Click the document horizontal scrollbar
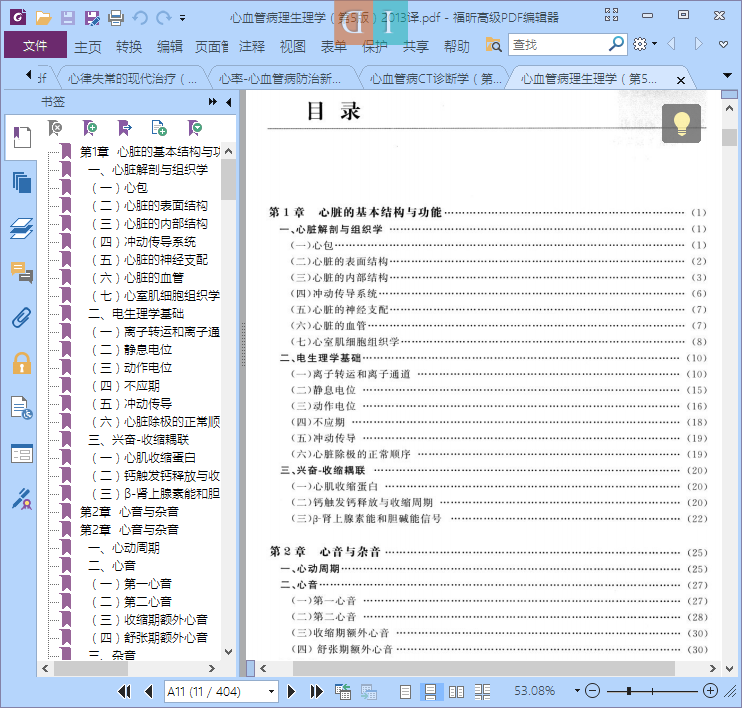742x708 pixels. 484,668
